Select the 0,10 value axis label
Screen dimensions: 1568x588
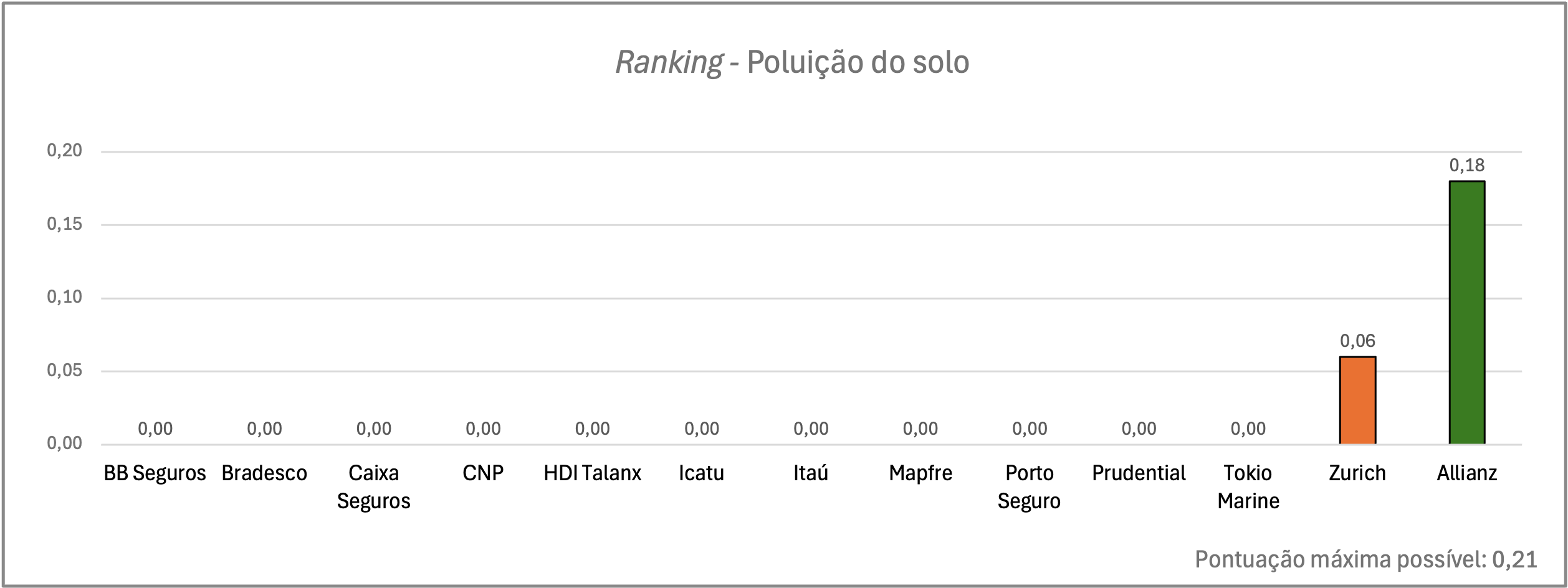[65, 296]
